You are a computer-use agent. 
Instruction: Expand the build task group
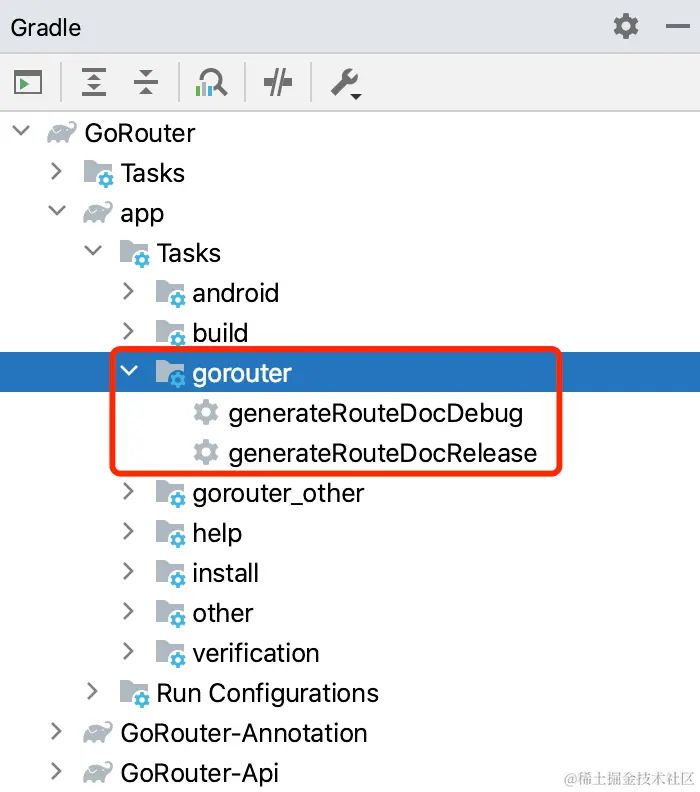128,331
